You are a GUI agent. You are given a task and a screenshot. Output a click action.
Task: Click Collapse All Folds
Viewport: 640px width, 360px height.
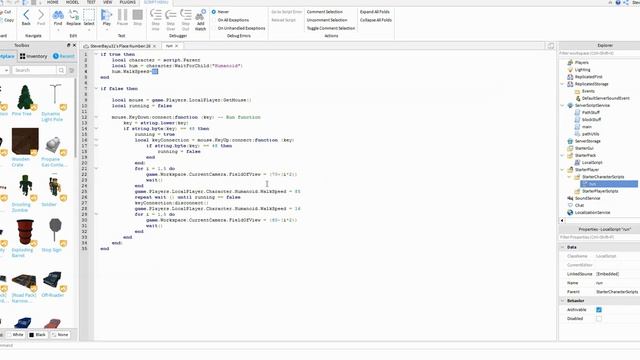376,20
